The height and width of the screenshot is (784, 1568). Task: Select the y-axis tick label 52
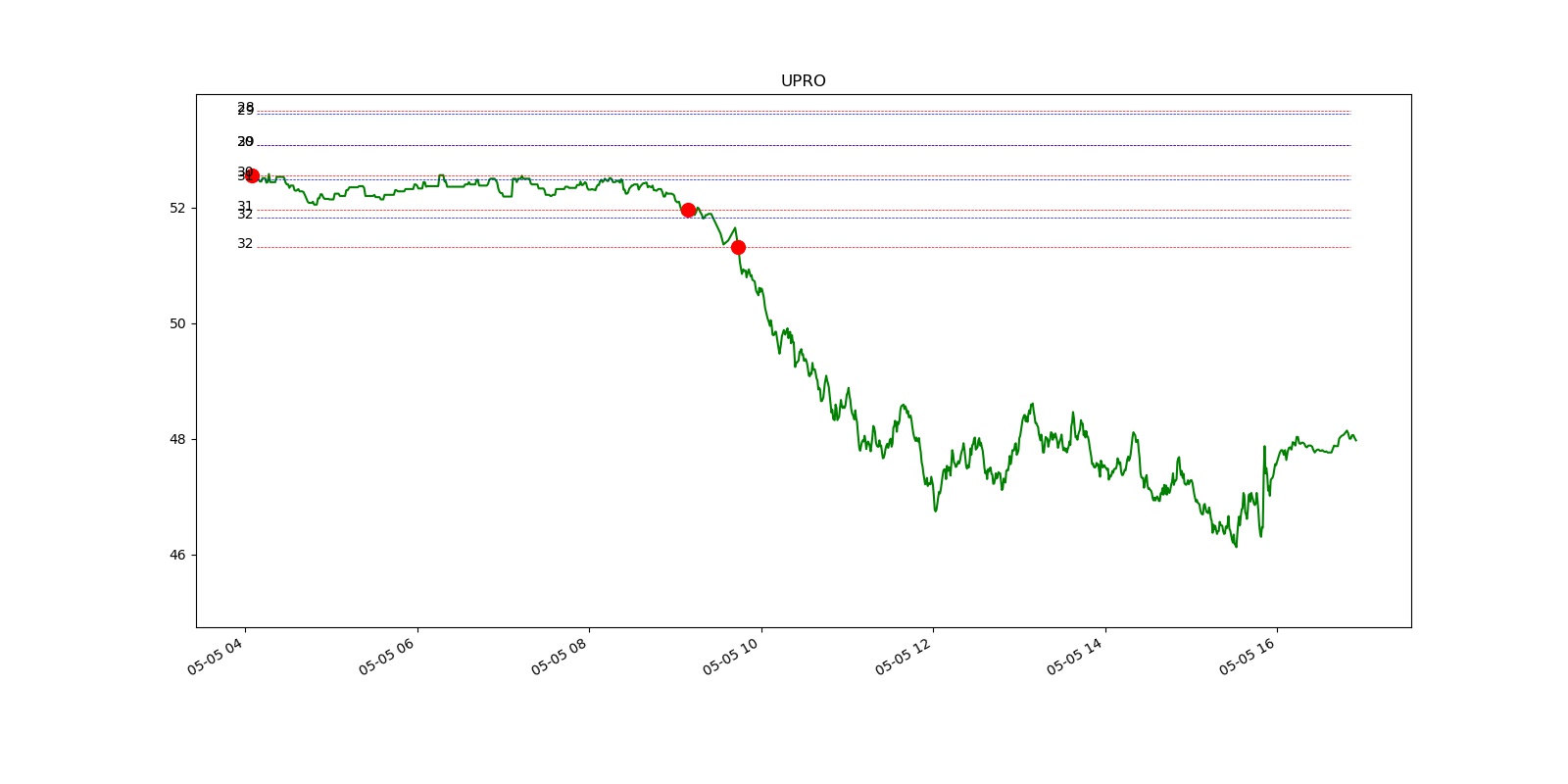click(x=177, y=208)
